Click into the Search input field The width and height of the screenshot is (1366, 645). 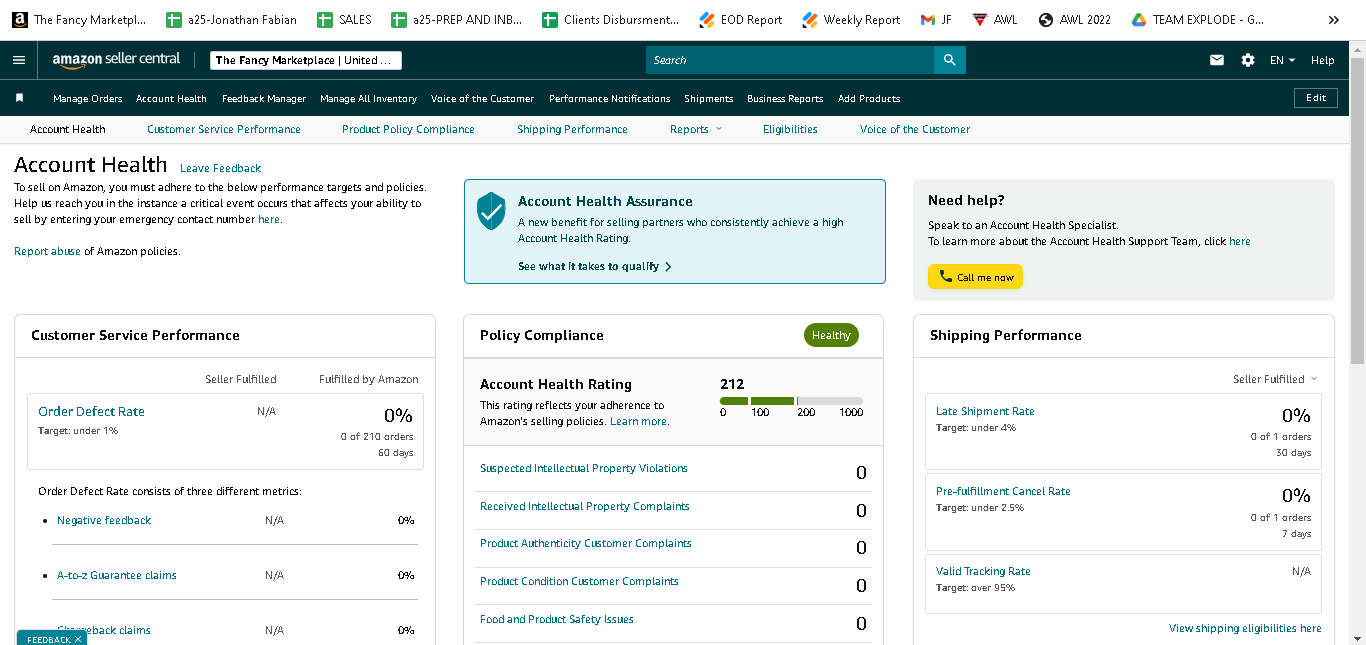point(790,60)
